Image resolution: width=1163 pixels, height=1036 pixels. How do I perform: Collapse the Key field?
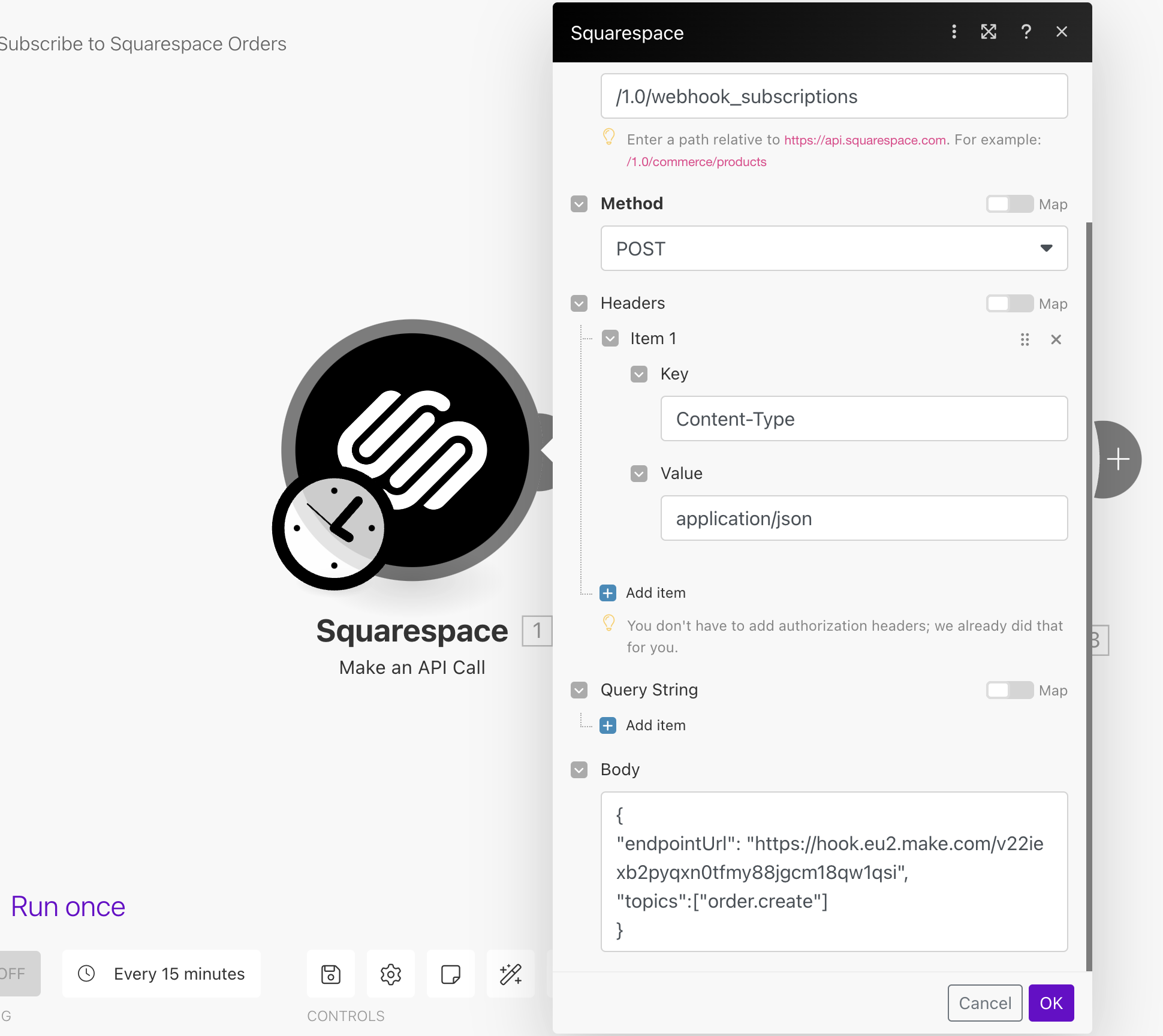(x=639, y=374)
